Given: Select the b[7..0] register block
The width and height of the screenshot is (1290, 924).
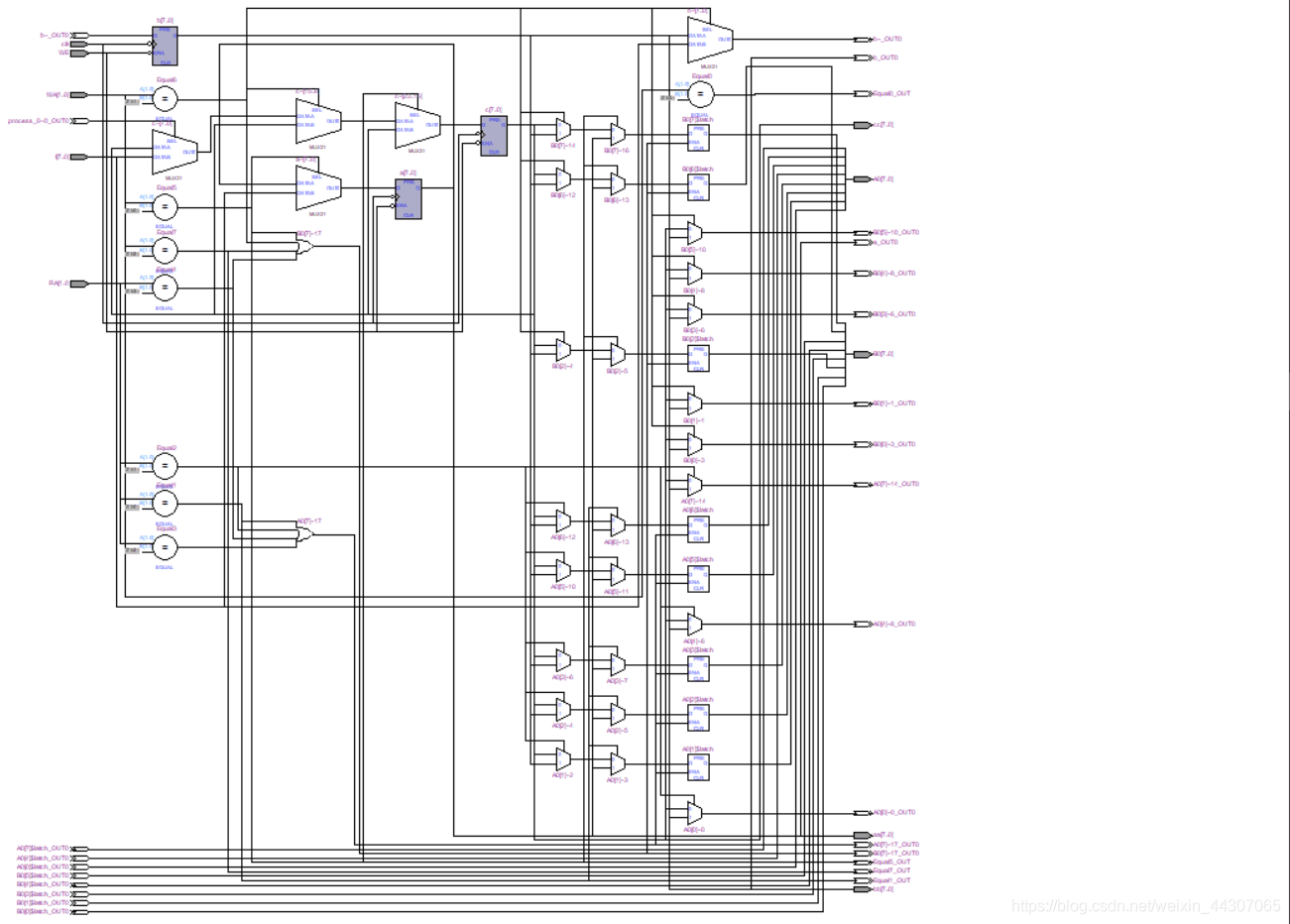Looking at the screenshot, I should pyautogui.click(x=165, y=46).
